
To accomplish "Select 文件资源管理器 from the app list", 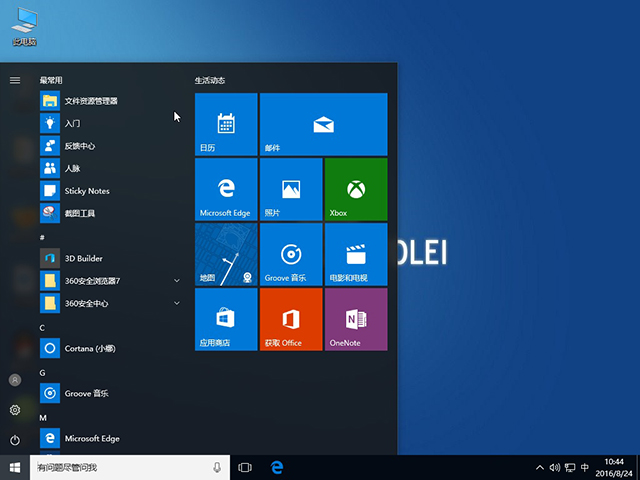I will [x=90, y=100].
